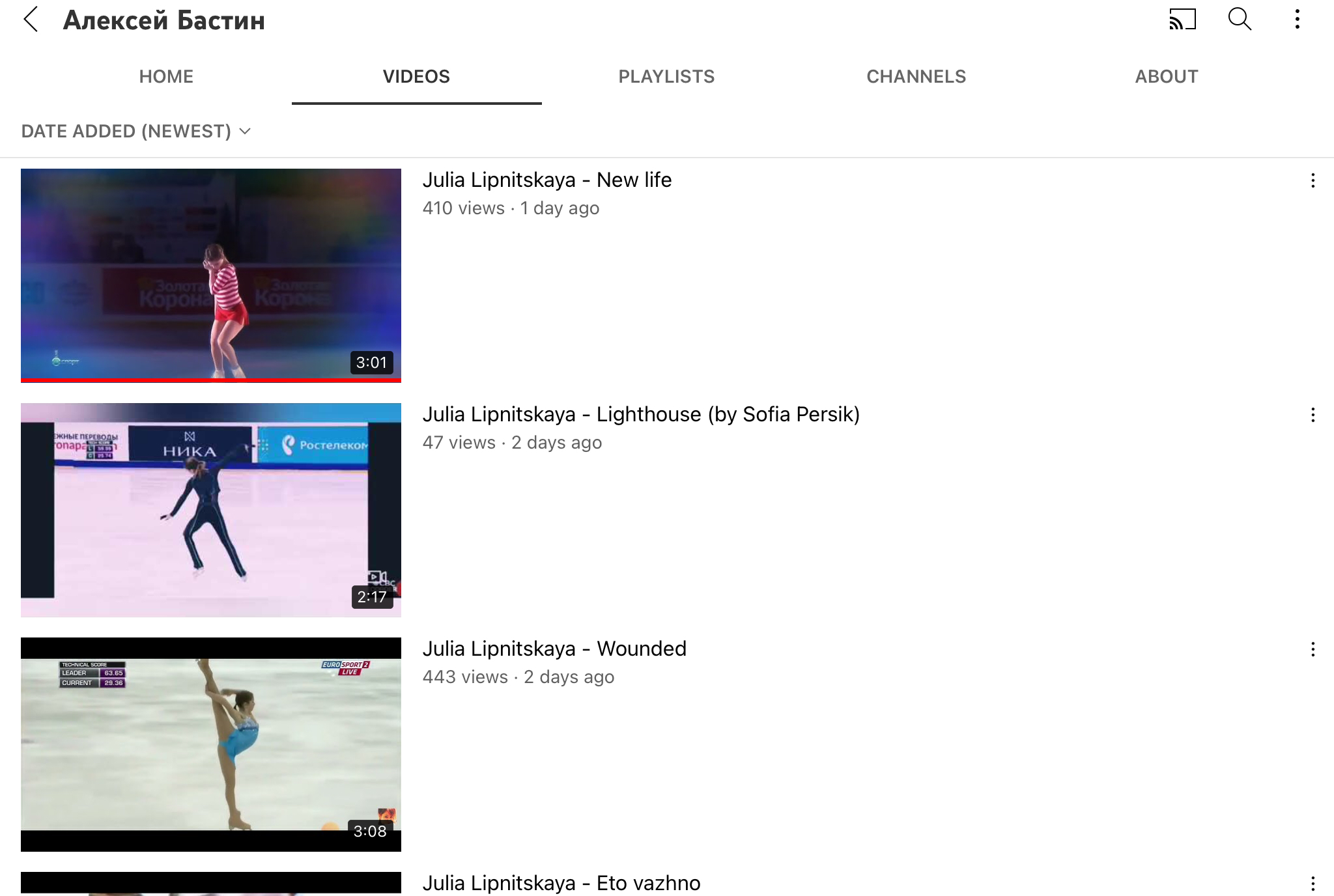Screen dimensions: 1334x896
Task: Open options for the New life video
Action: 1313,180
